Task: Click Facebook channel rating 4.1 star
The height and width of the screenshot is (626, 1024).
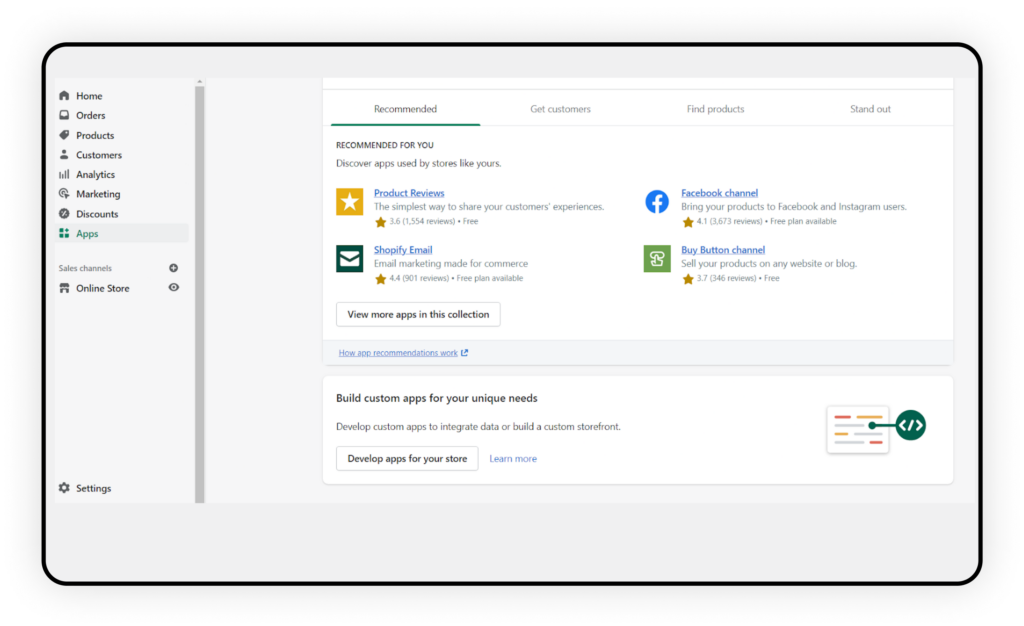Action: (688, 222)
